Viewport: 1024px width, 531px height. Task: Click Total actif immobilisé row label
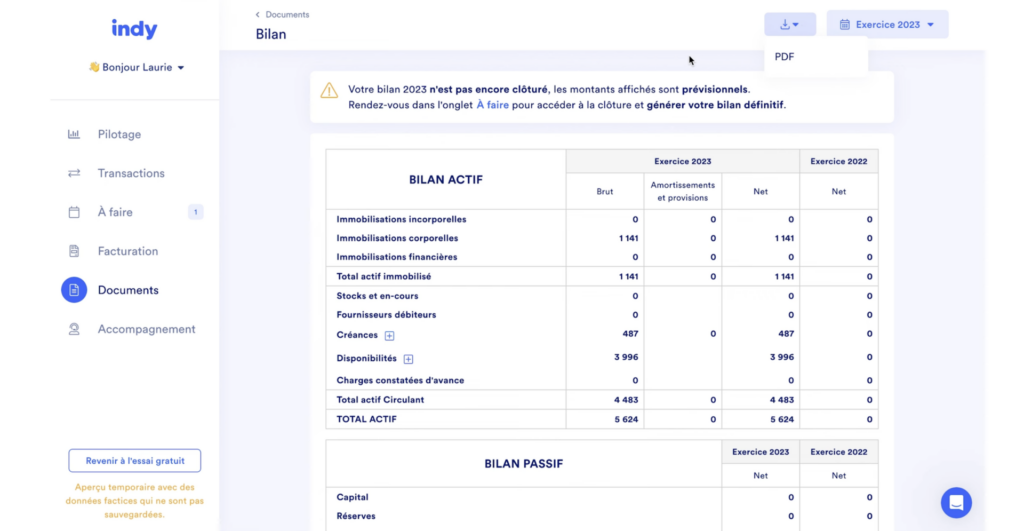point(383,277)
